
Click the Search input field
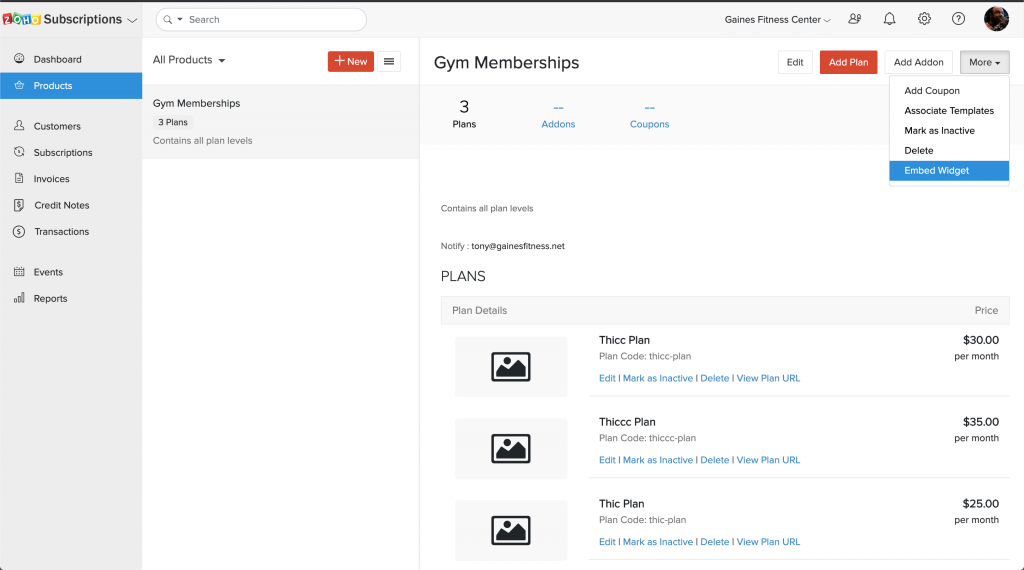click(270, 20)
